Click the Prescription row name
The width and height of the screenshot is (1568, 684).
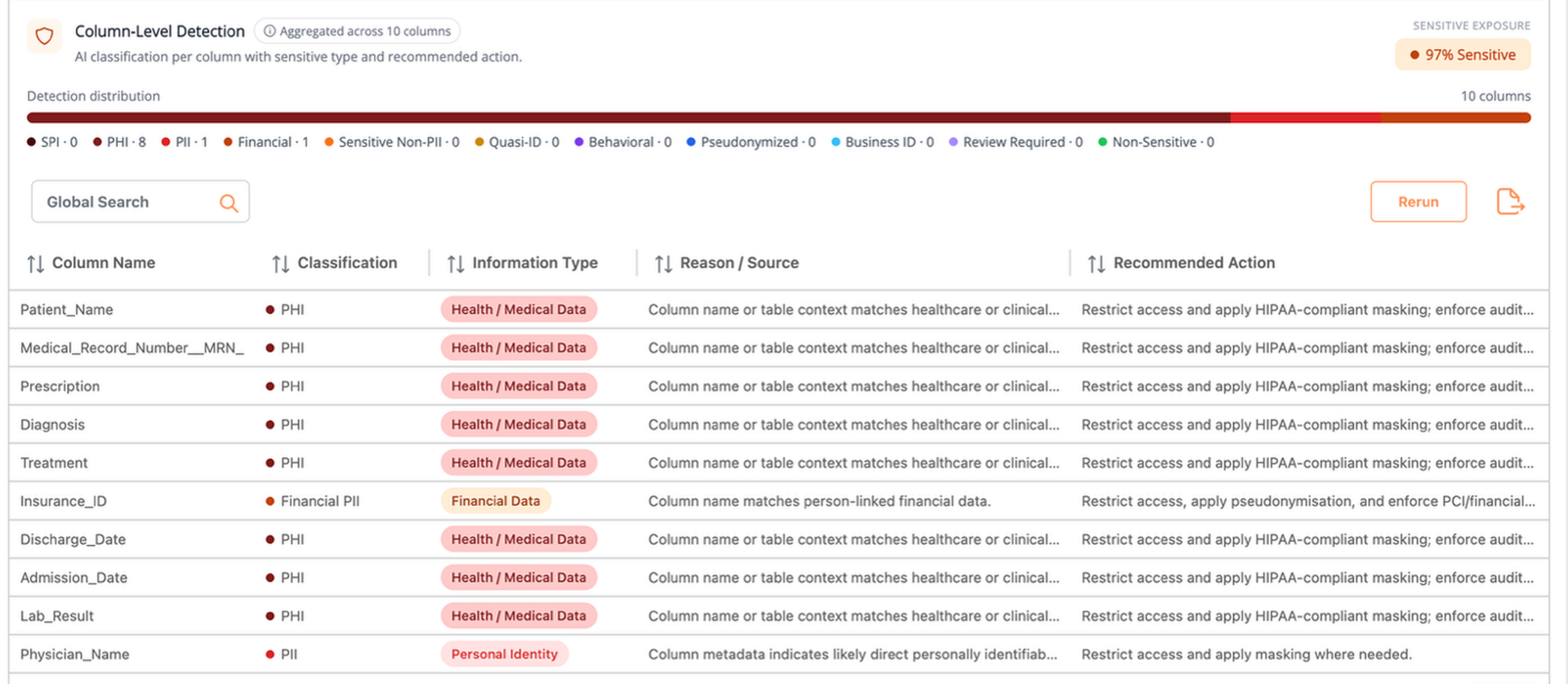pyautogui.click(x=60, y=387)
